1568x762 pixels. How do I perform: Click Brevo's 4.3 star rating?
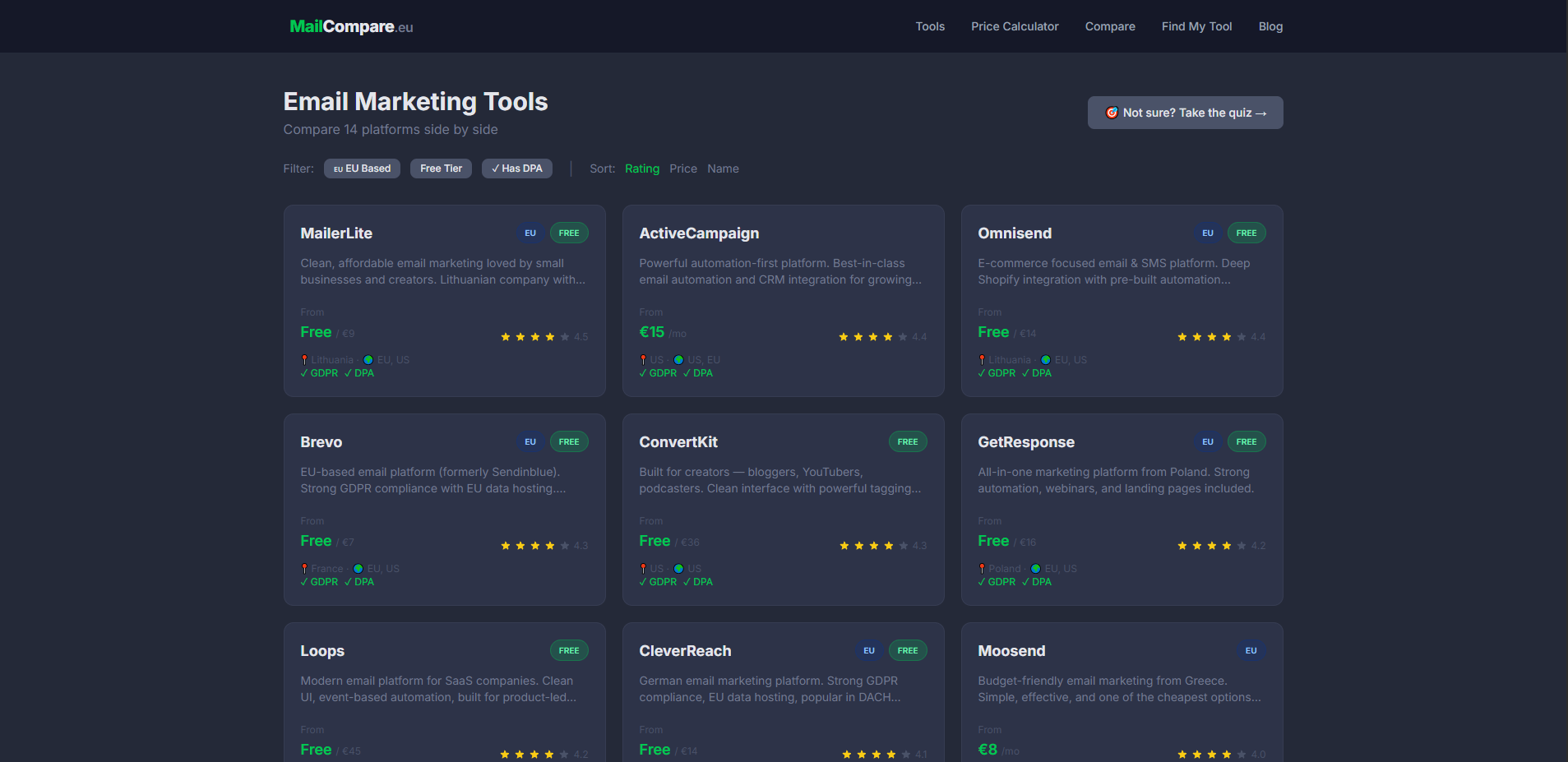click(x=544, y=546)
